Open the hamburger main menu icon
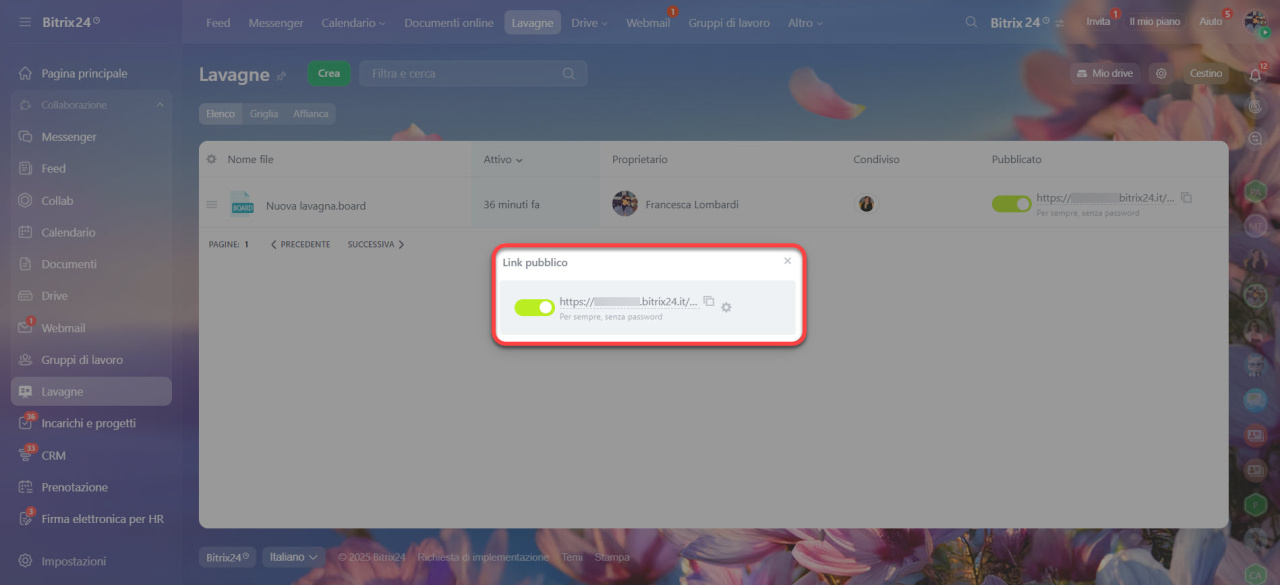The height and width of the screenshot is (585, 1280). [x=25, y=22]
